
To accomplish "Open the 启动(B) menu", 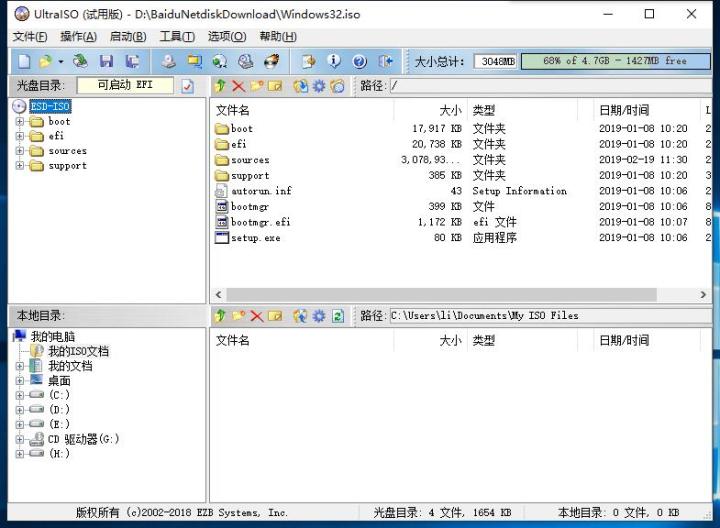I will coord(128,36).
